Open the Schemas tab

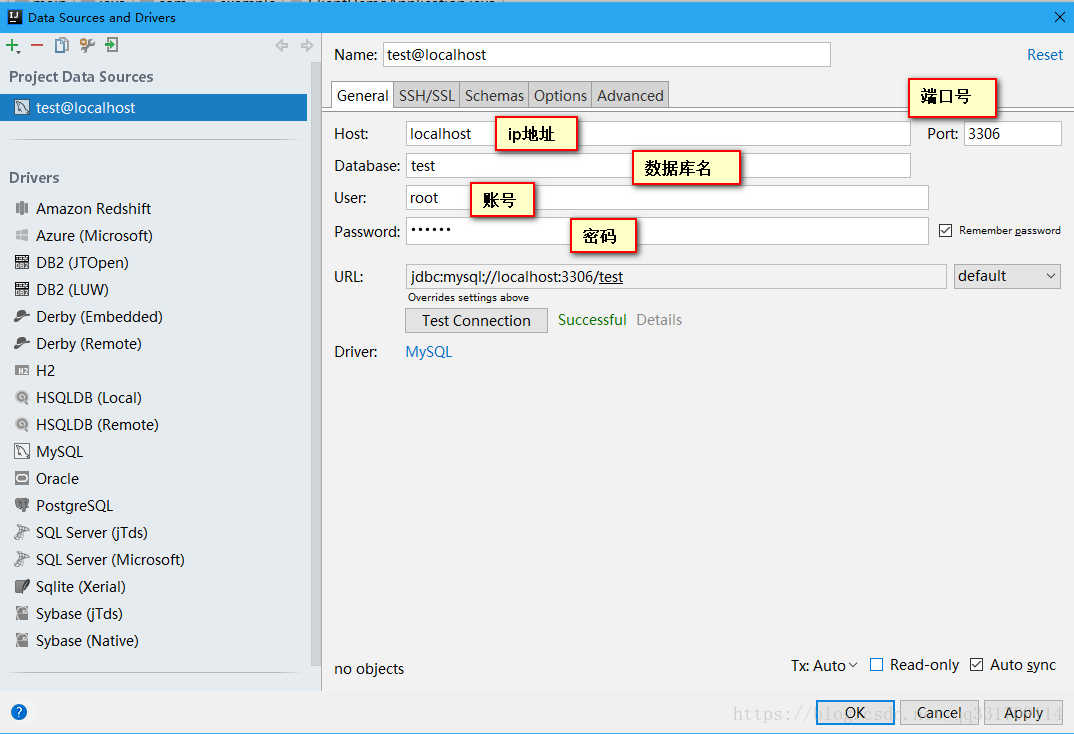click(x=494, y=95)
